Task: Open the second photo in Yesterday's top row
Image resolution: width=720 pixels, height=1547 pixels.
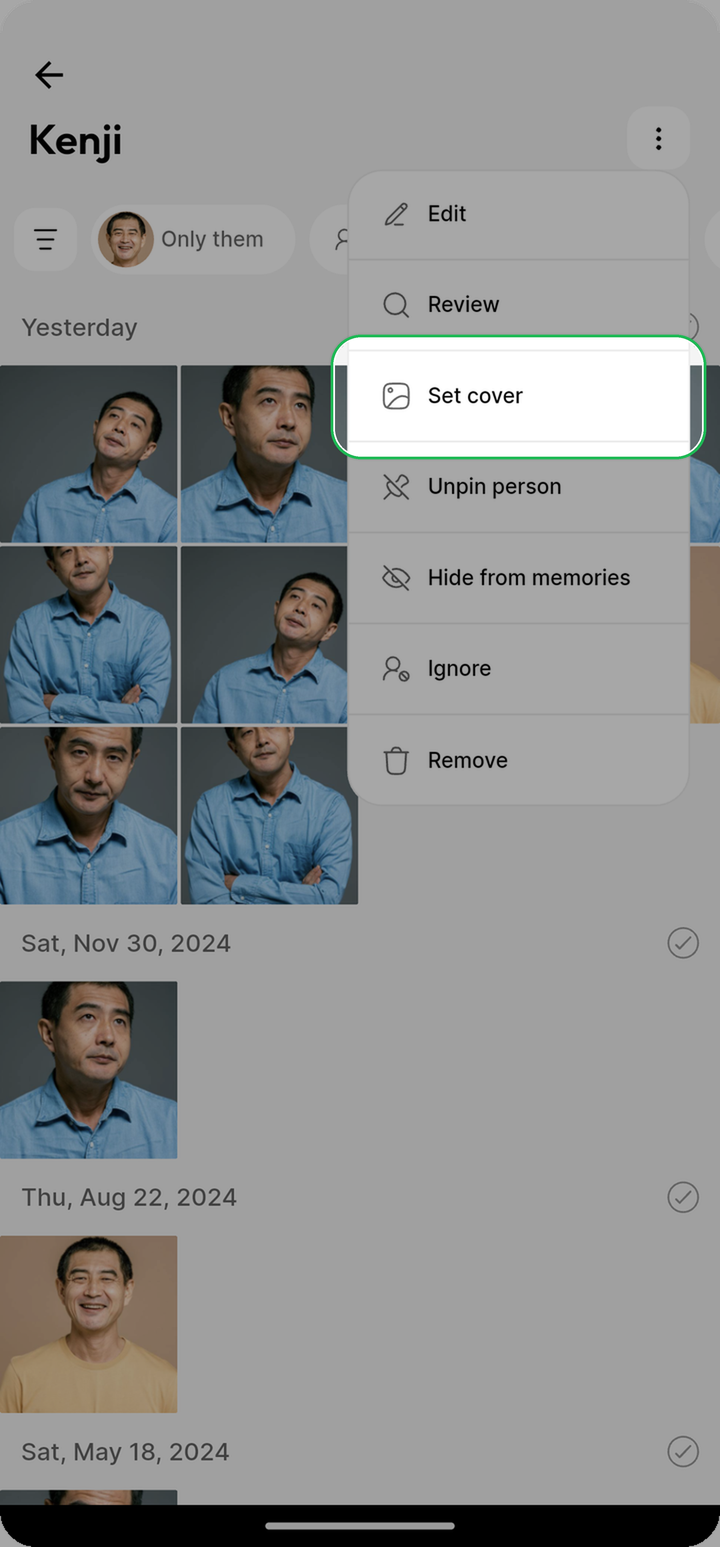Action: click(x=264, y=454)
